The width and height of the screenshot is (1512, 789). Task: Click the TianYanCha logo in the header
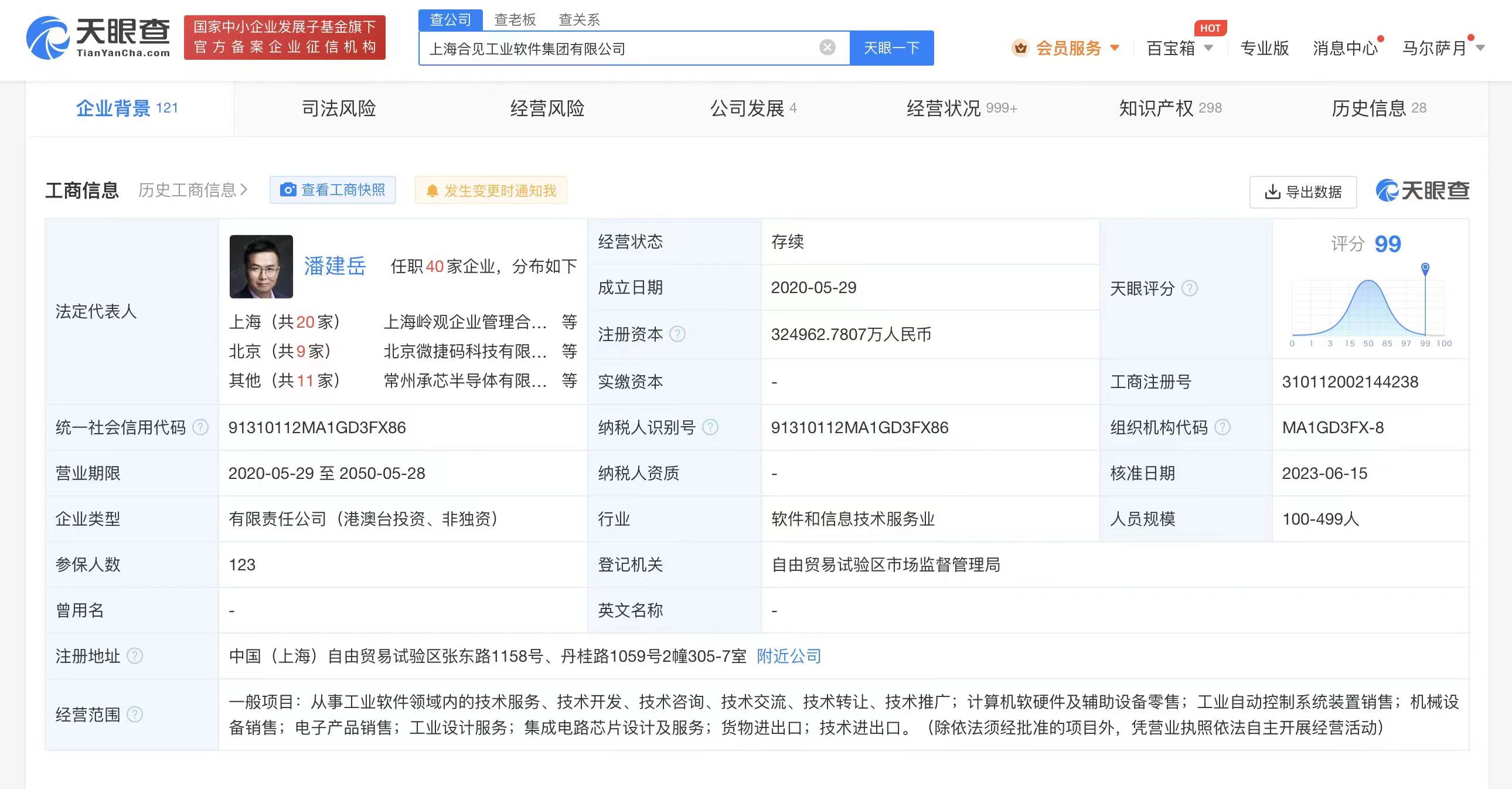(98, 38)
